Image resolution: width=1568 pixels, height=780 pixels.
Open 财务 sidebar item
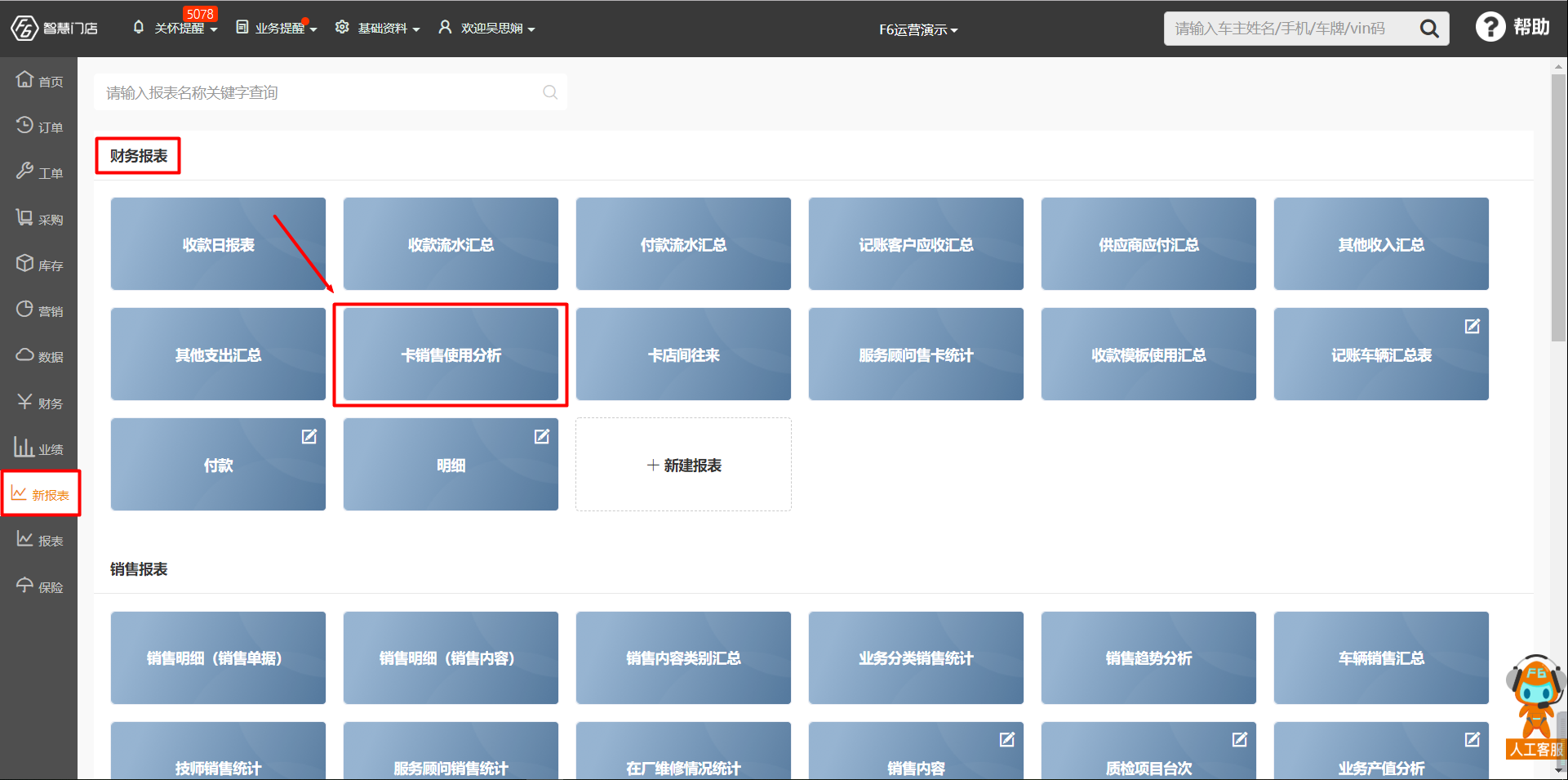coord(39,403)
